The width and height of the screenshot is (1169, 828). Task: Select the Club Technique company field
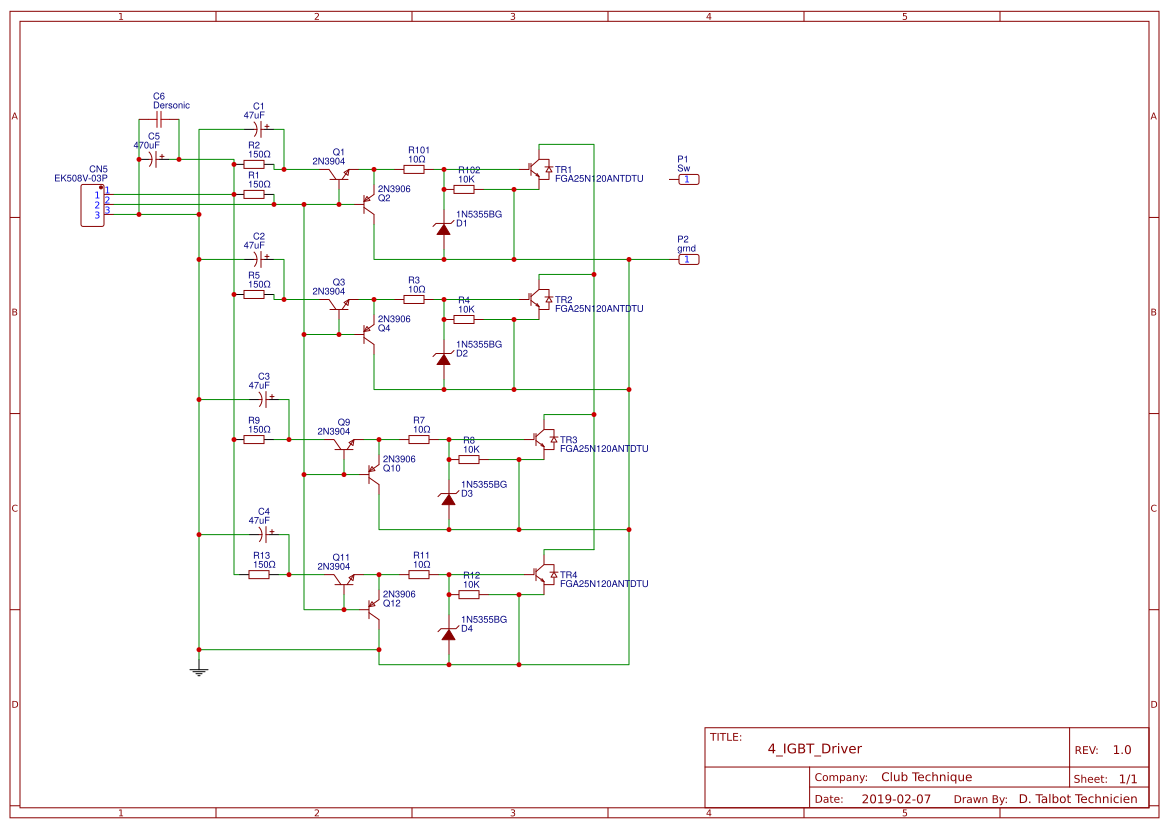(926, 777)
